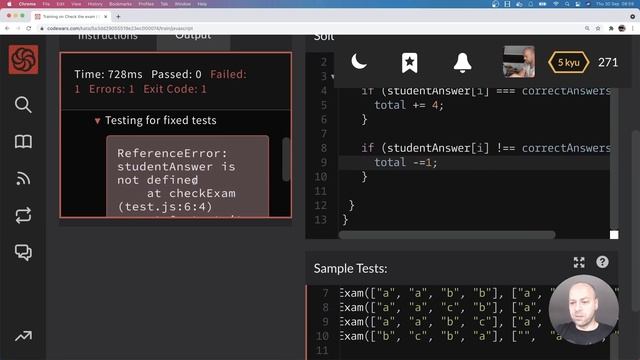Open the File menu

tap(46, 4)
